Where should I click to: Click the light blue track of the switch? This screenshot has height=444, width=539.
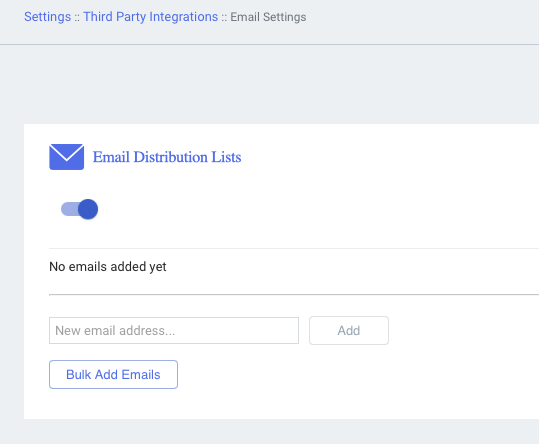point(69,209)
